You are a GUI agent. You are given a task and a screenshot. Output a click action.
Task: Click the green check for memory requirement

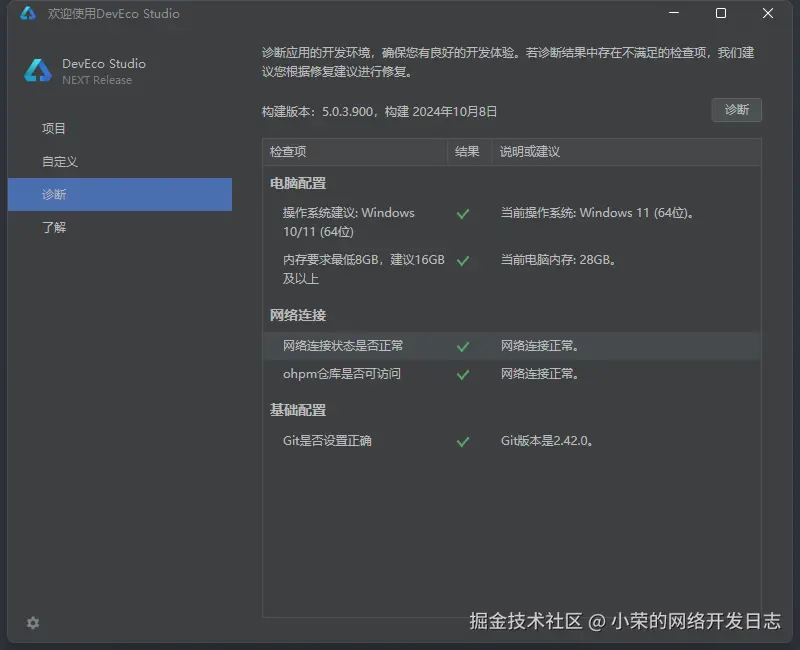click(x=463, y=261)
